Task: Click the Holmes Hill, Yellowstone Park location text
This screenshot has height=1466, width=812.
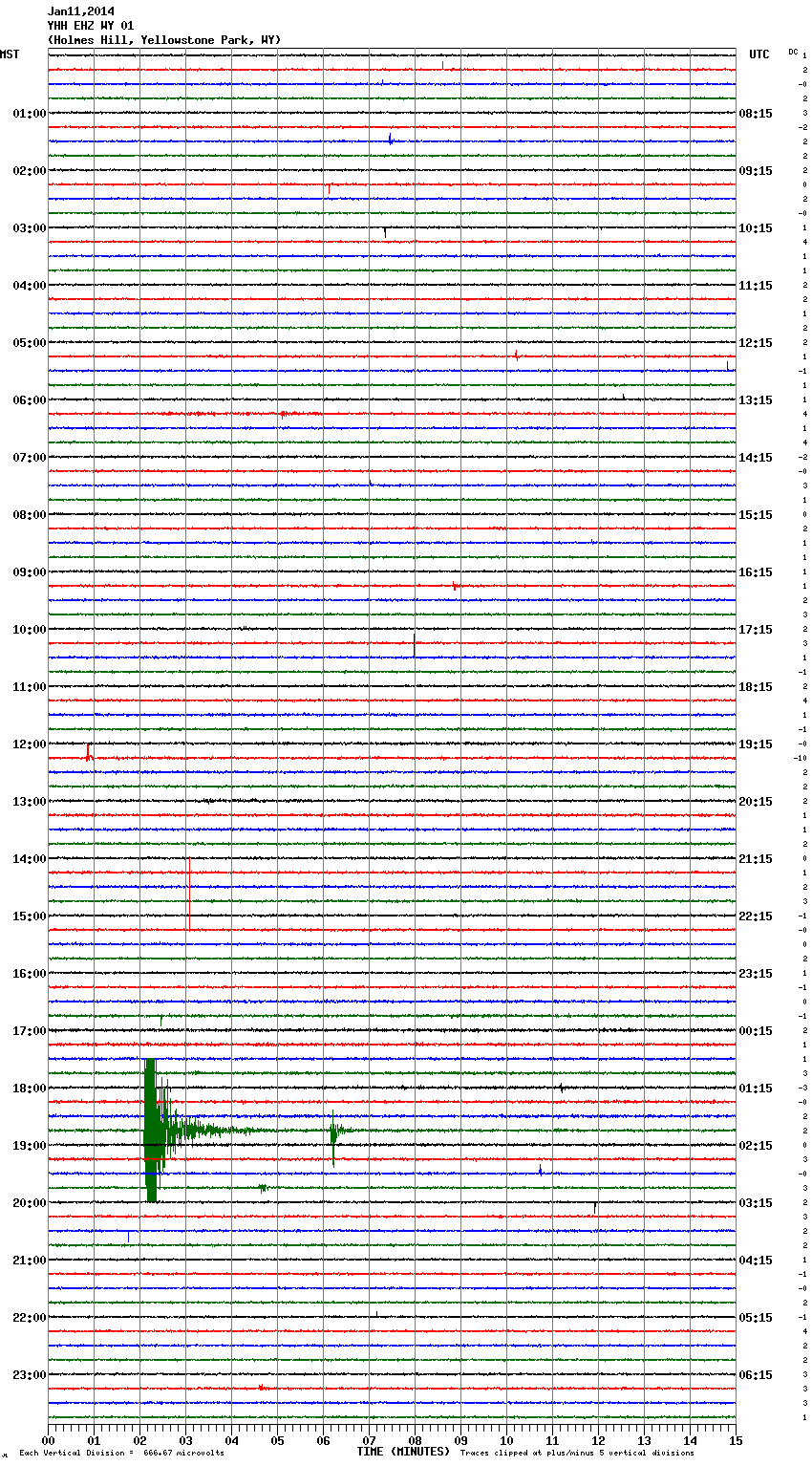Action: (164, 40)
